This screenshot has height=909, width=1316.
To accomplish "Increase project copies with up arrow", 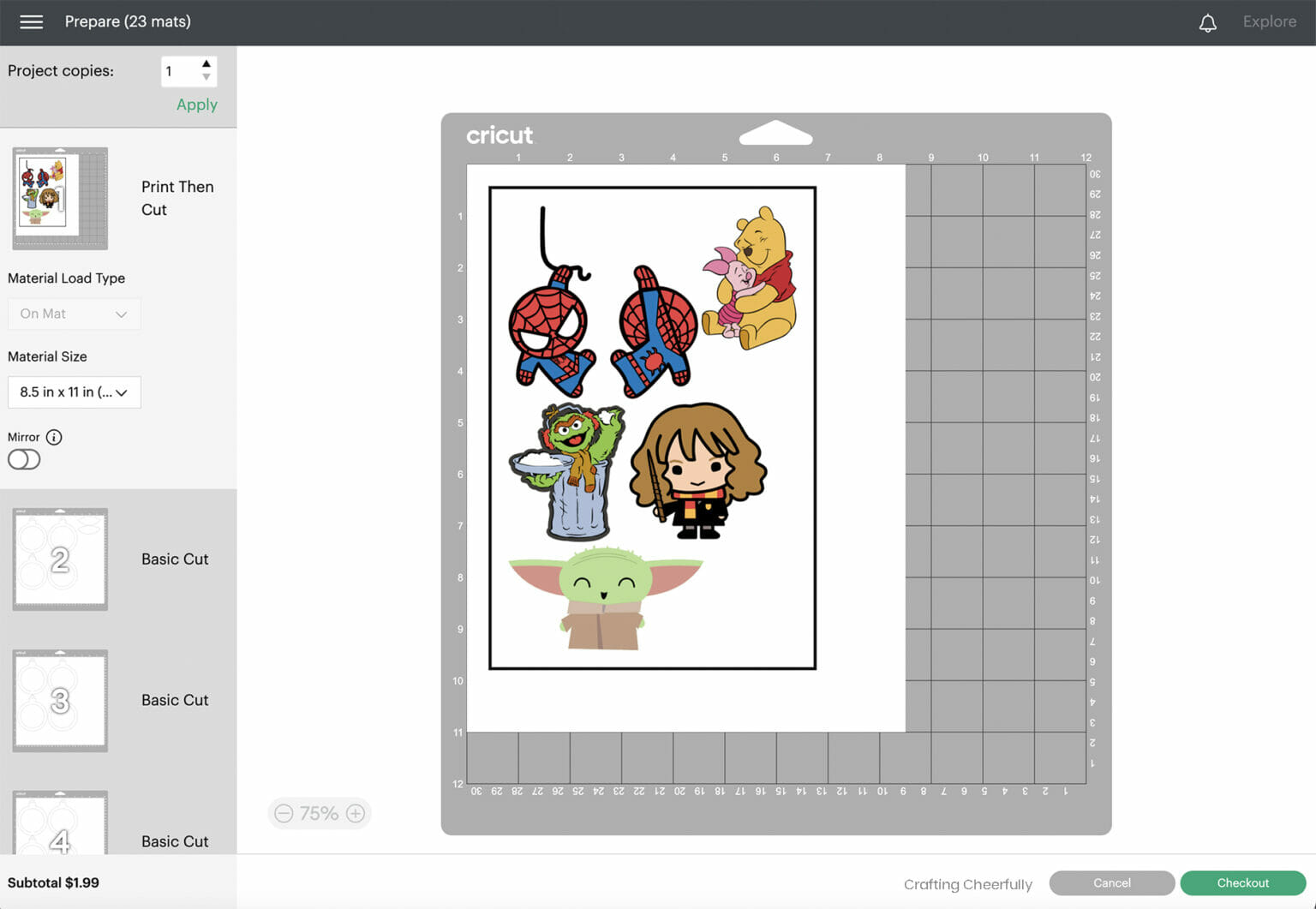I will pos(206,64).
